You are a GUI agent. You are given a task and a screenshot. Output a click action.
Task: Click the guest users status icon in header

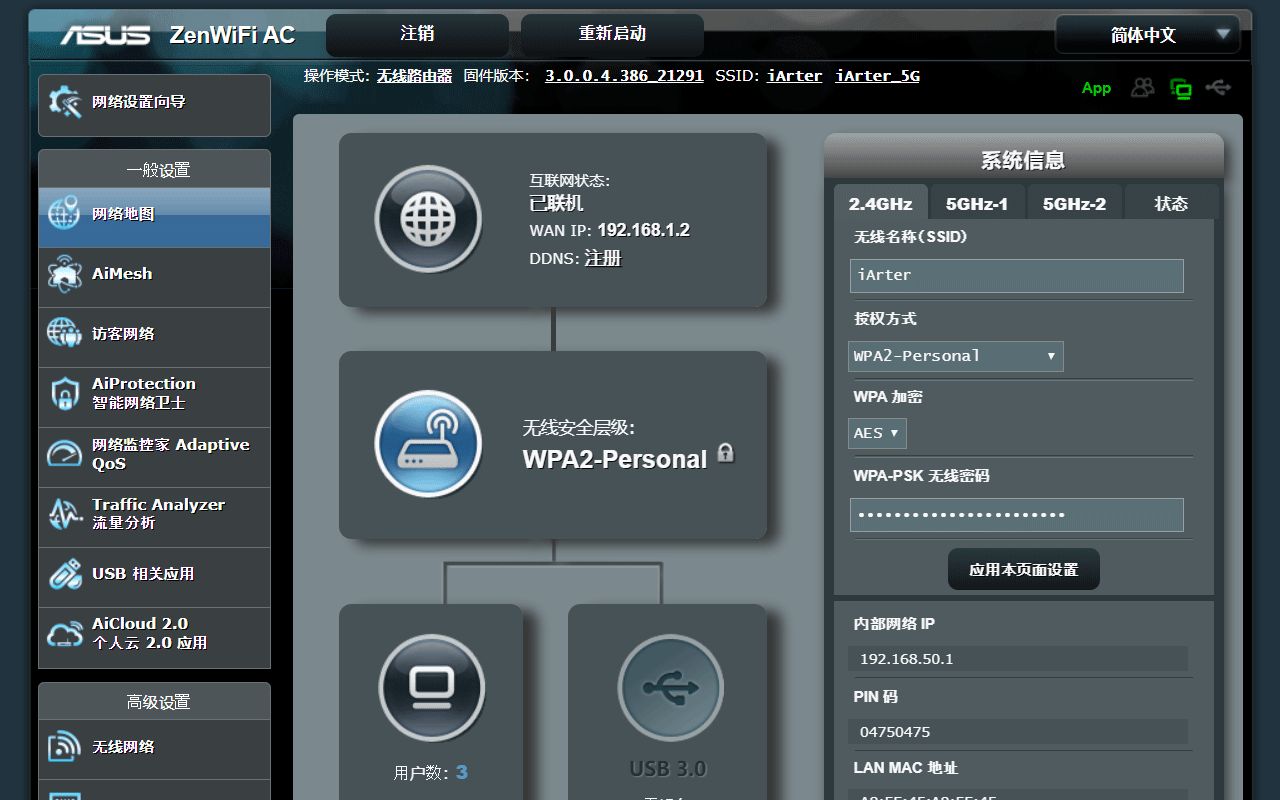1142,88
